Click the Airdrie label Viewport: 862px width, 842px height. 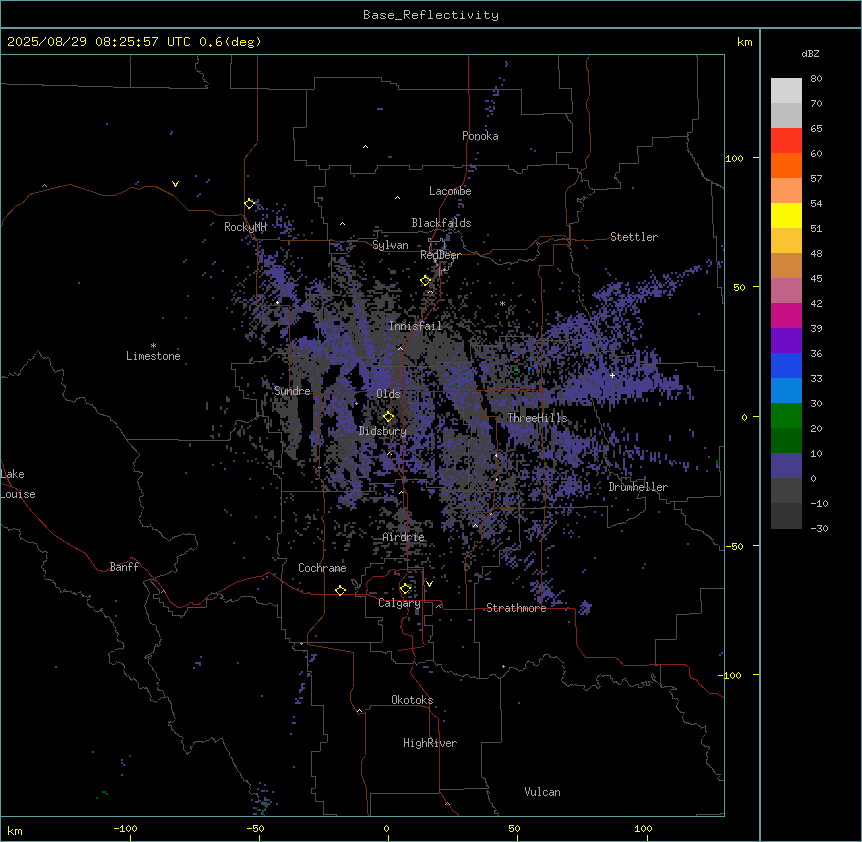[x=404, y=537]
